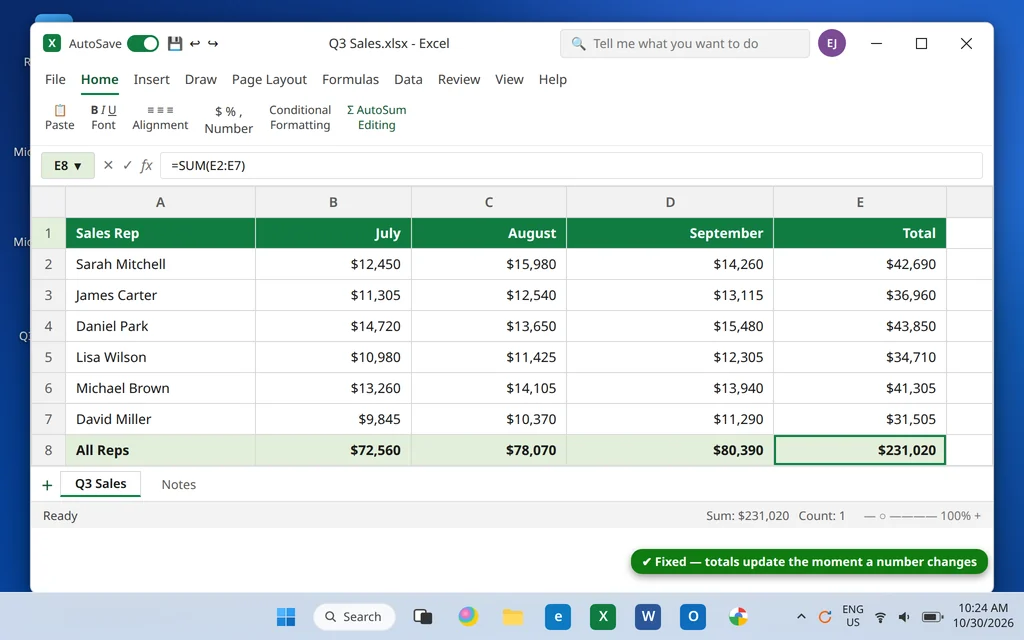This screenshot has width=1024, height=640.
Task: Switch to the View tab
Action: pos(509,79)
